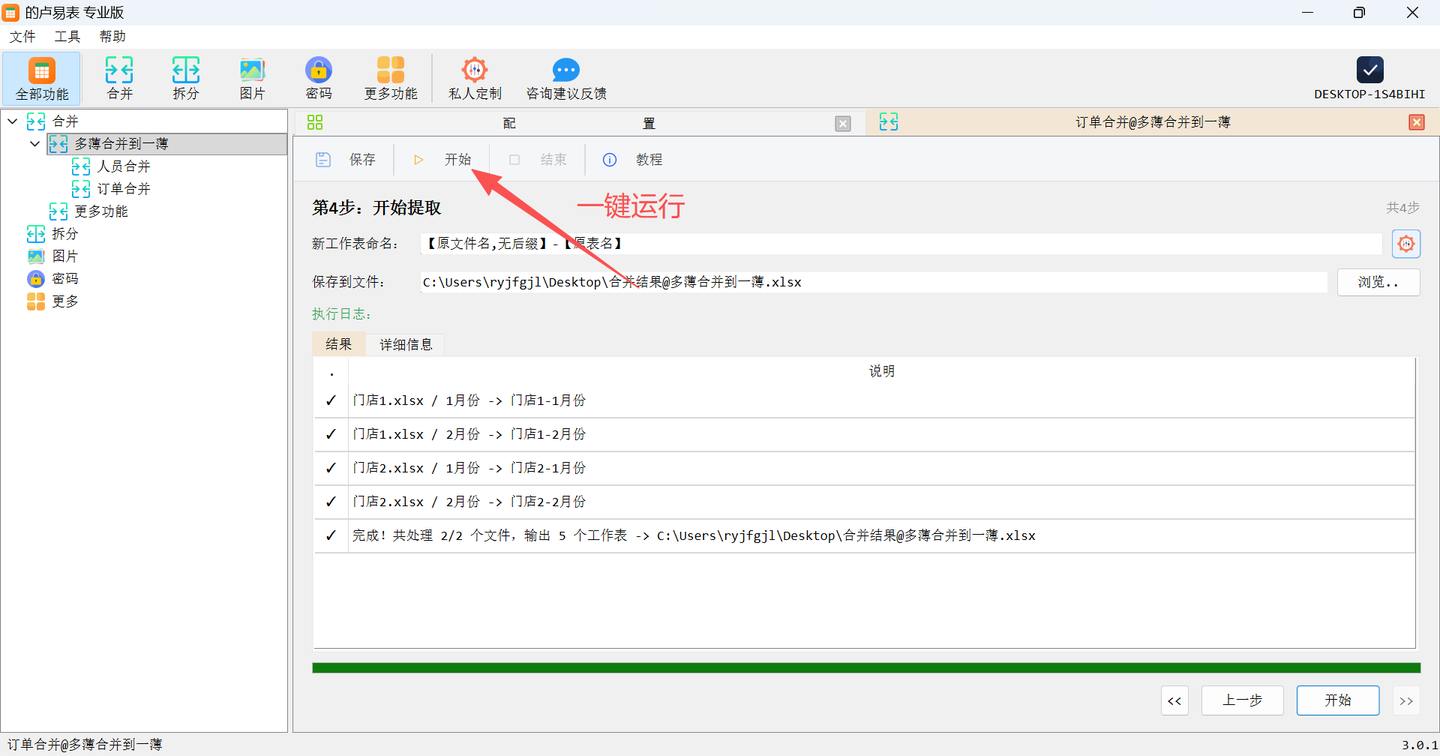
Task: Select log row 门店2.xlsx / 1月份
Action: pos(865,468)
